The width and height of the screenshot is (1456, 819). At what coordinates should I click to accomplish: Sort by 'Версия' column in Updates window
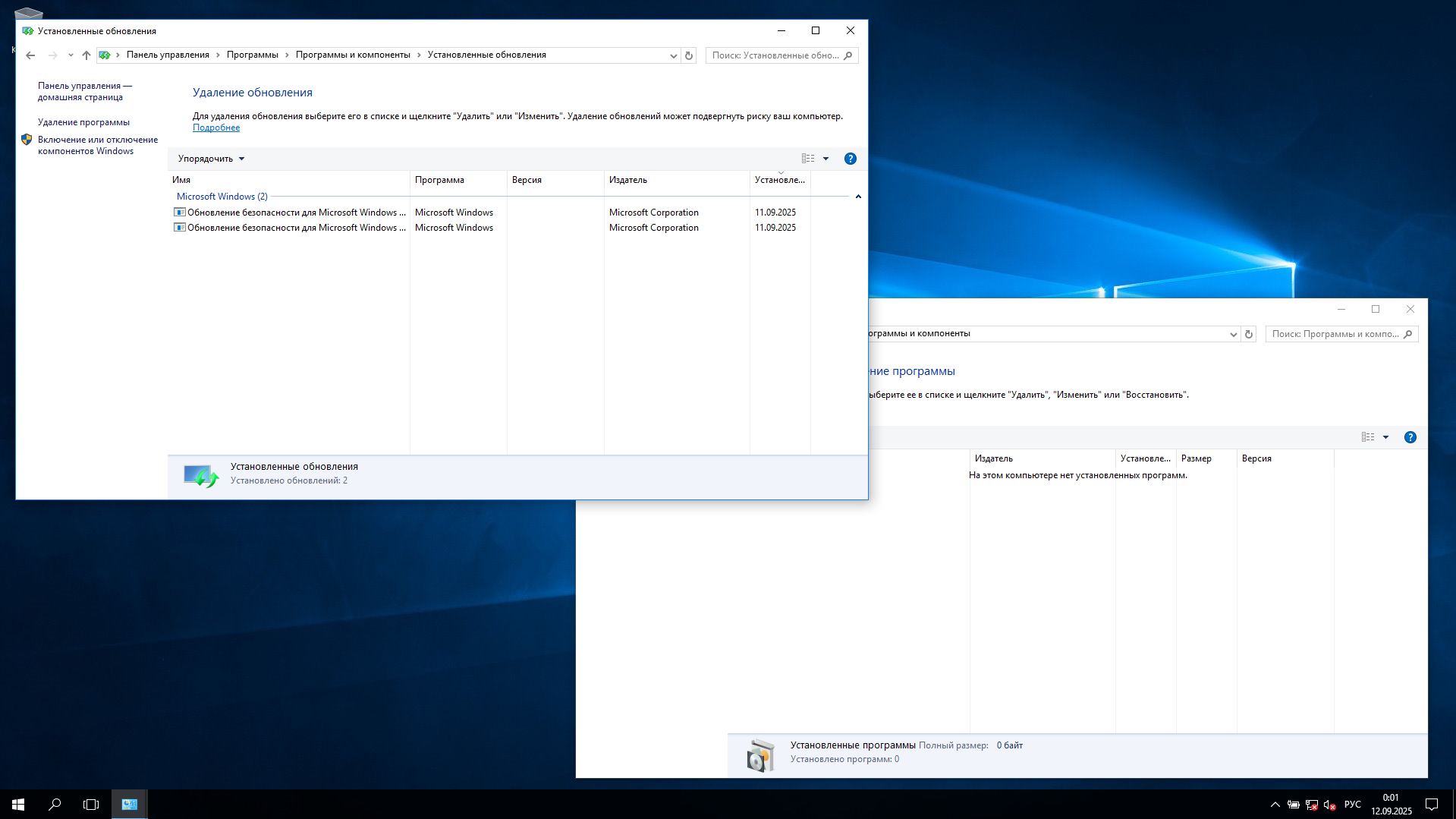555,180
